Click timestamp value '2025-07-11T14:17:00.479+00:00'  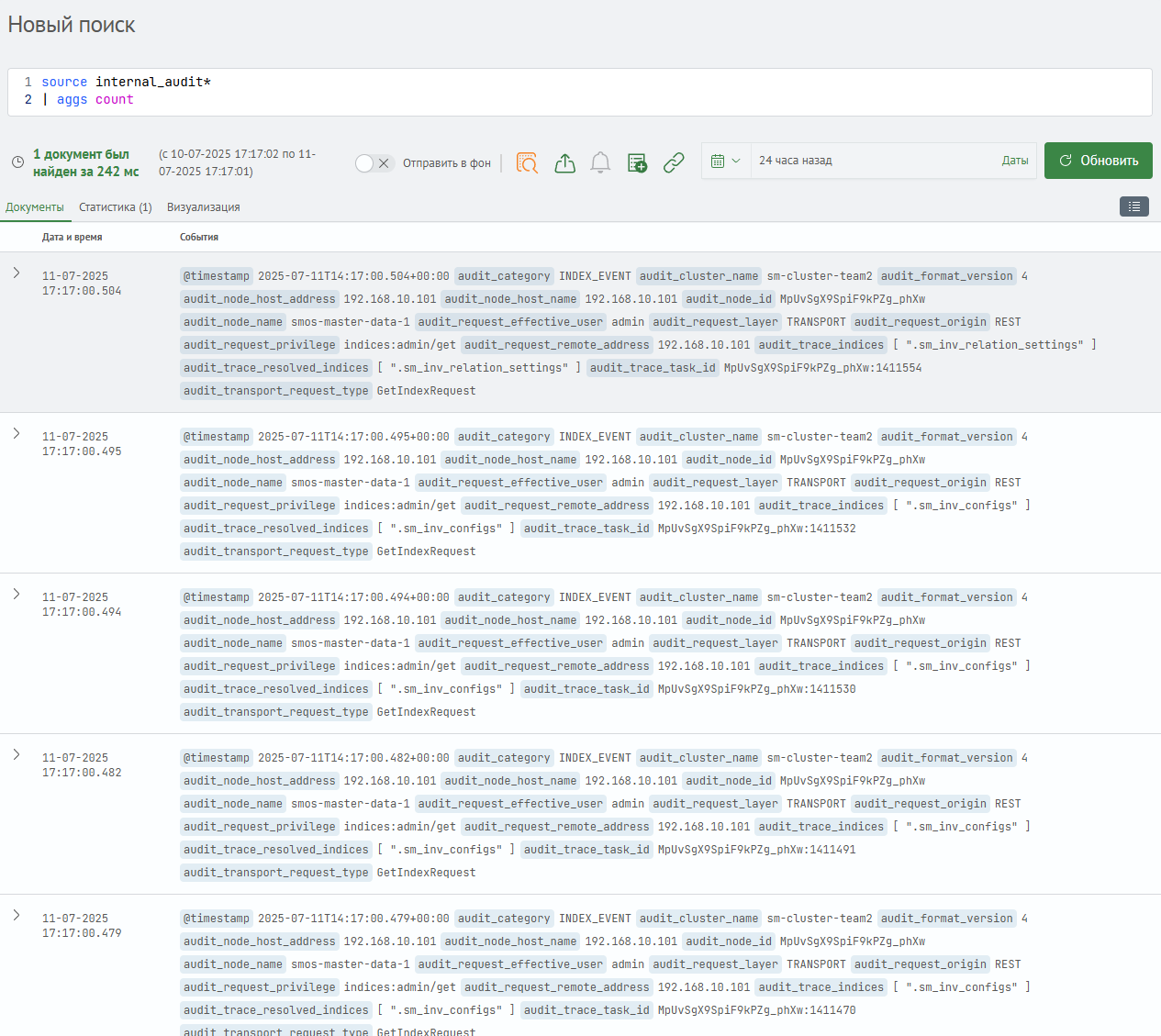coord(353,919)
